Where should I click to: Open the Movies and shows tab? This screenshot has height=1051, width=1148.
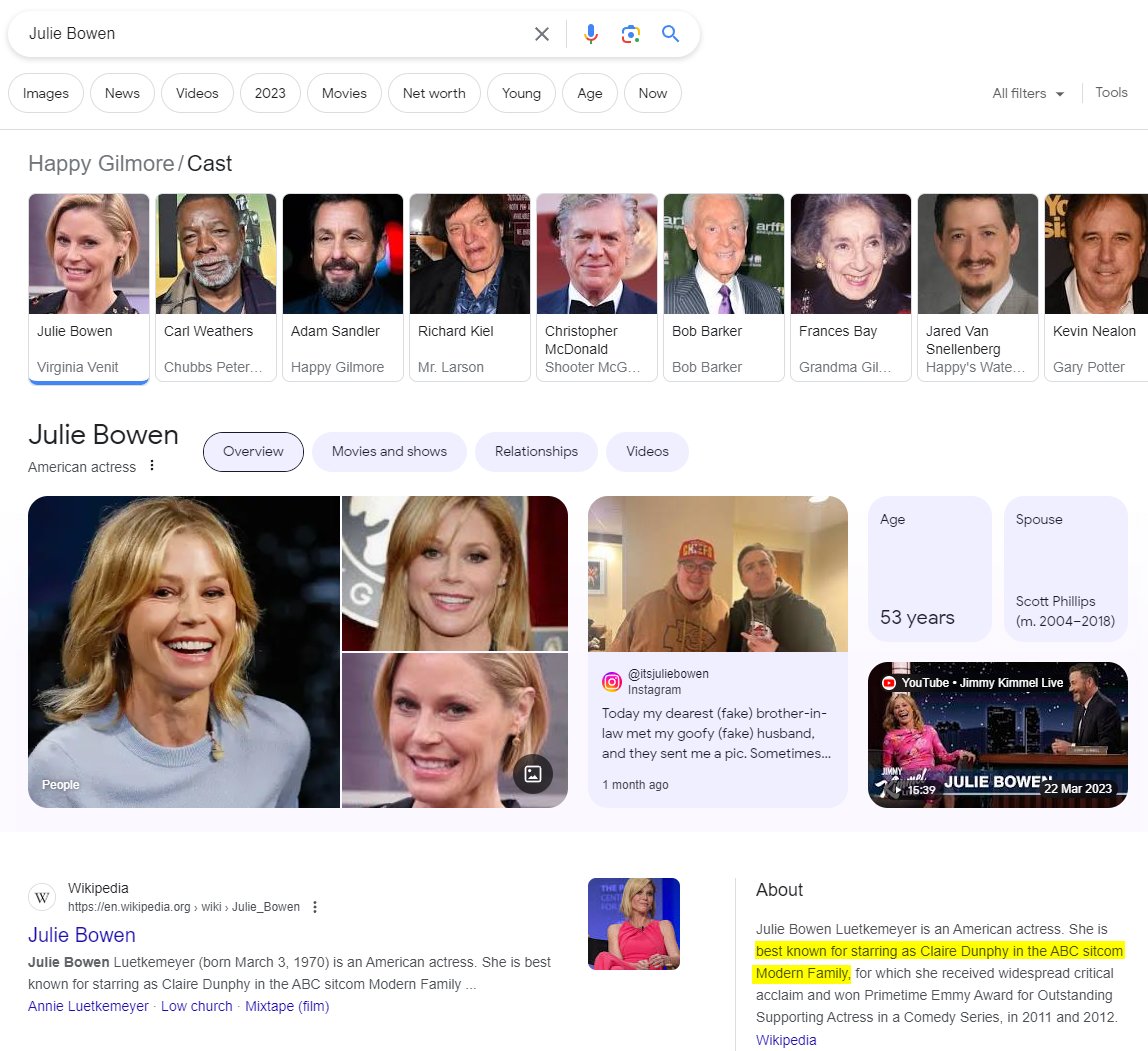(390, 452)
